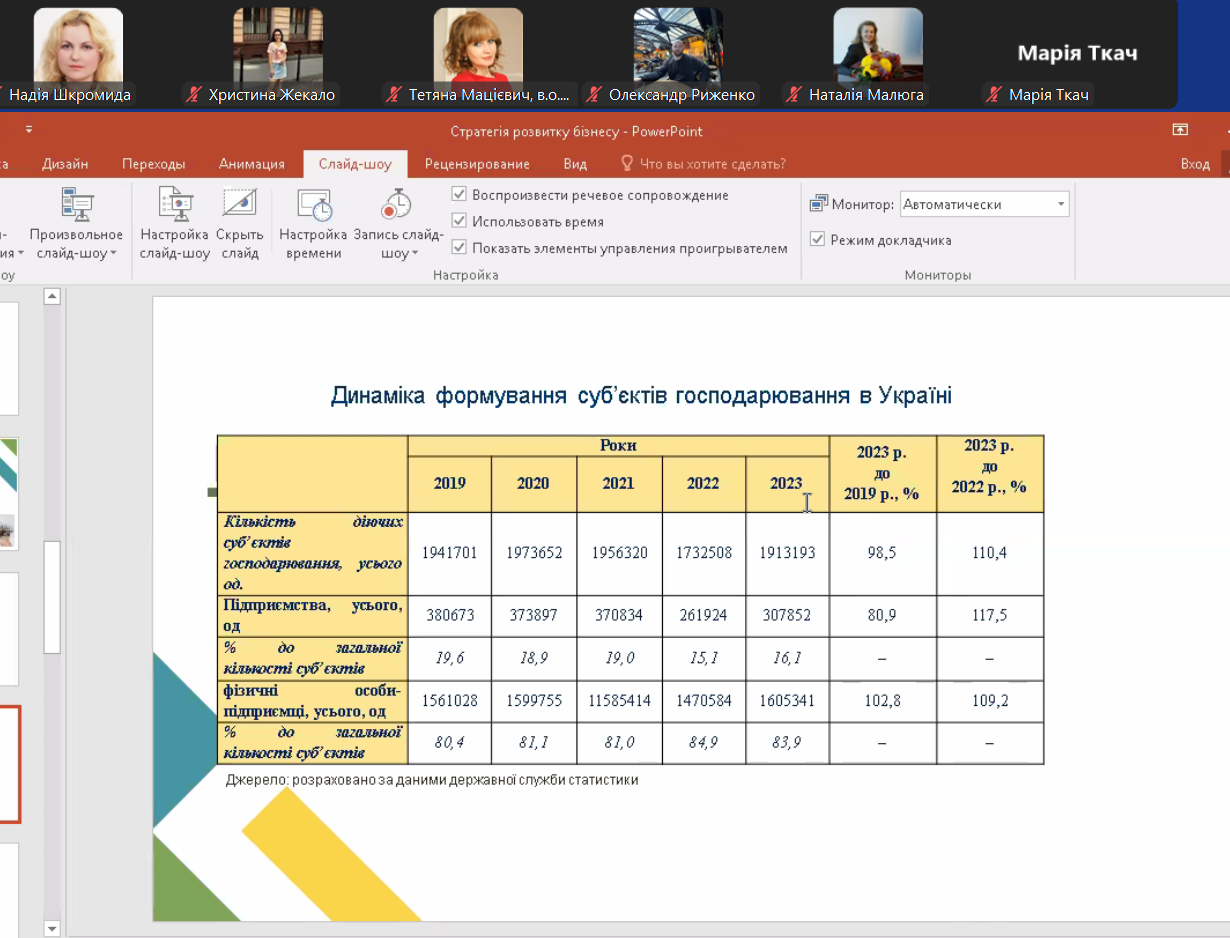
Task: Click muted microphone icon next to Христина Жекало
Action: [x=194, y=95]
